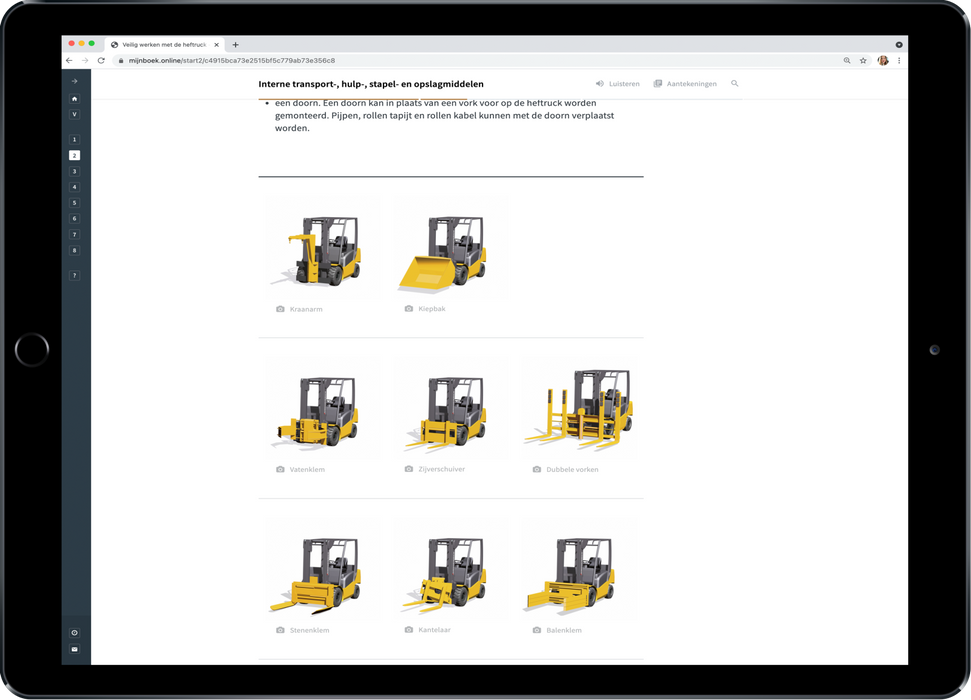The image size is (971, 700).
Task: Jump to chapter 5 in the sidebar
Action: [x=74, y=203]
